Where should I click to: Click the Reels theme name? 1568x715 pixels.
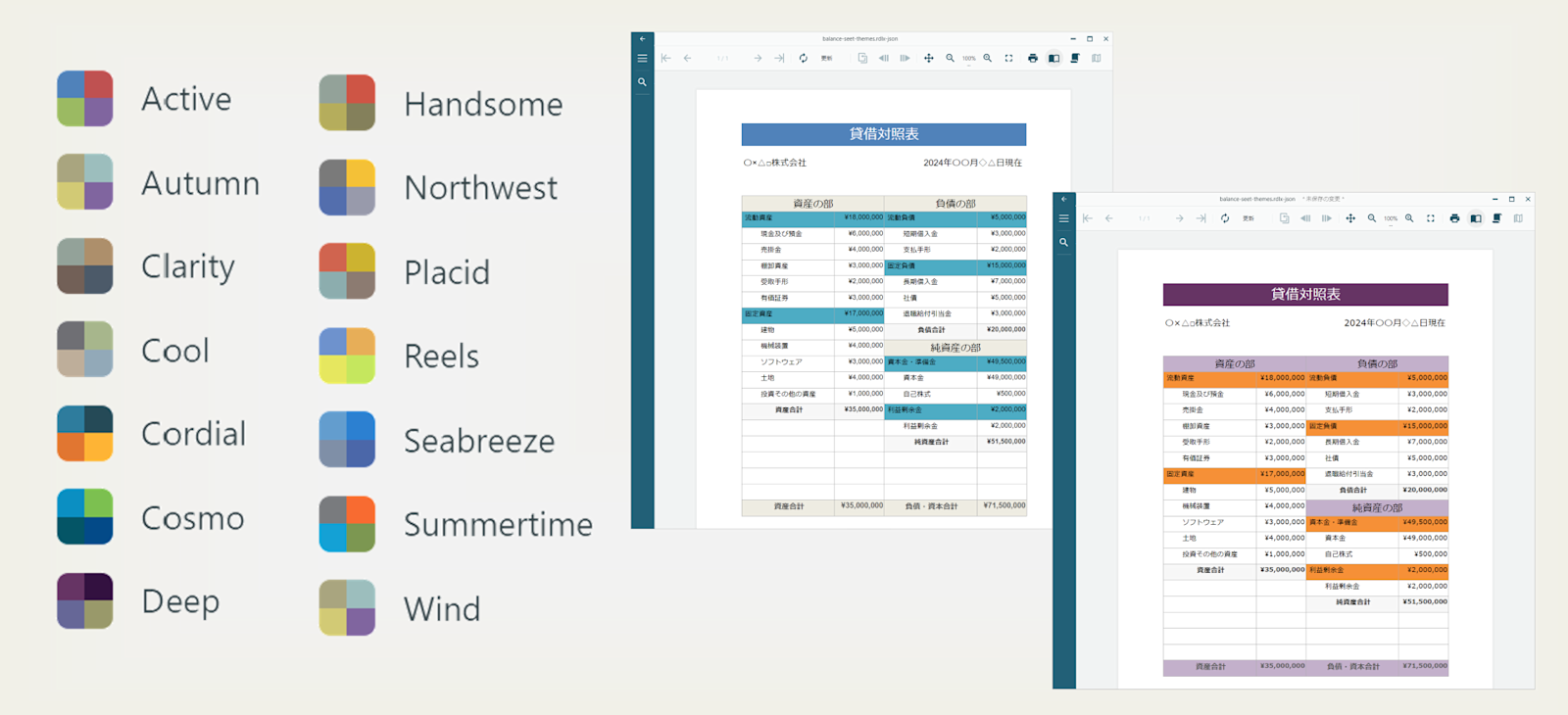tap(442, 357)
